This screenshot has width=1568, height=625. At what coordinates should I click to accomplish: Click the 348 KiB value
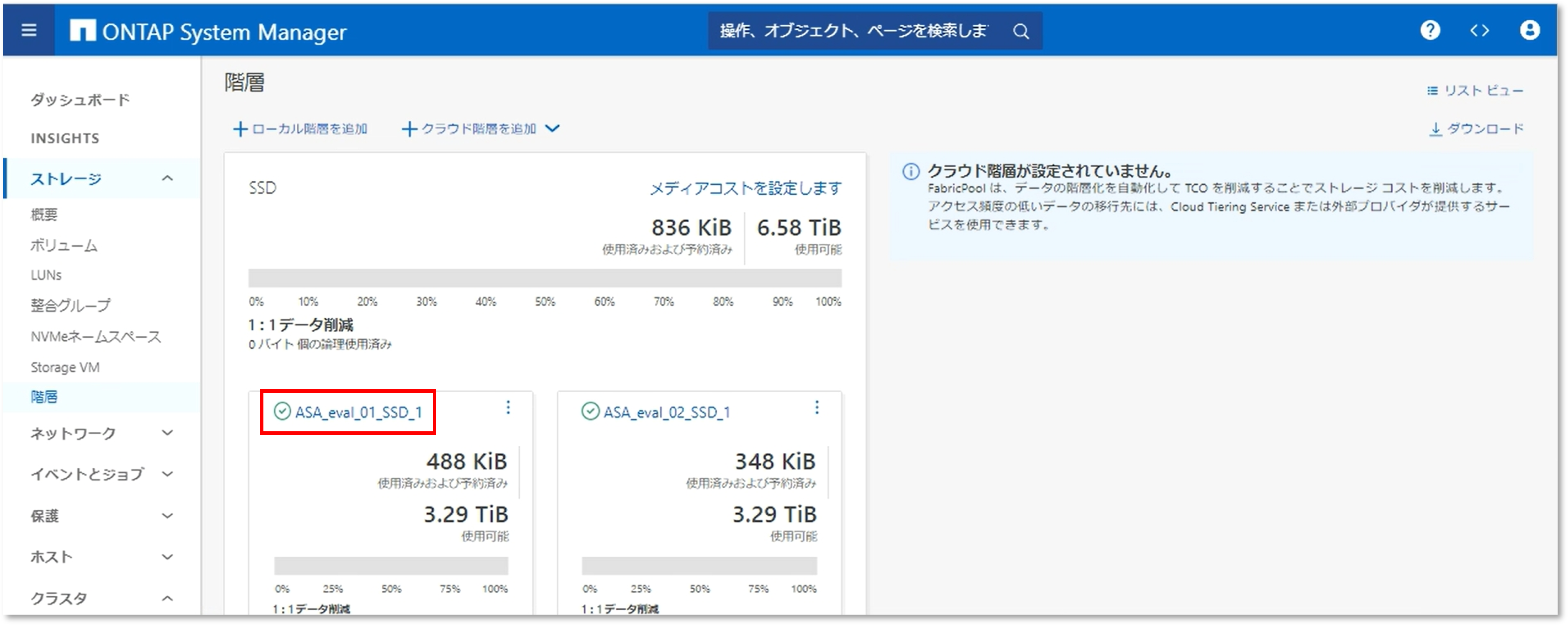point(775,461)
